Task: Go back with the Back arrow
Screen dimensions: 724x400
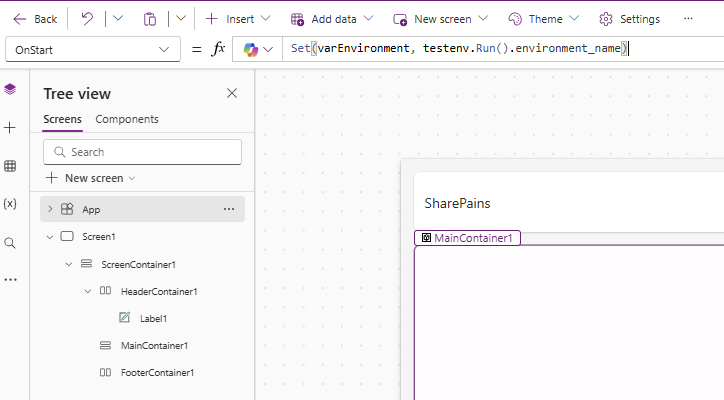Action: [20, 19]
